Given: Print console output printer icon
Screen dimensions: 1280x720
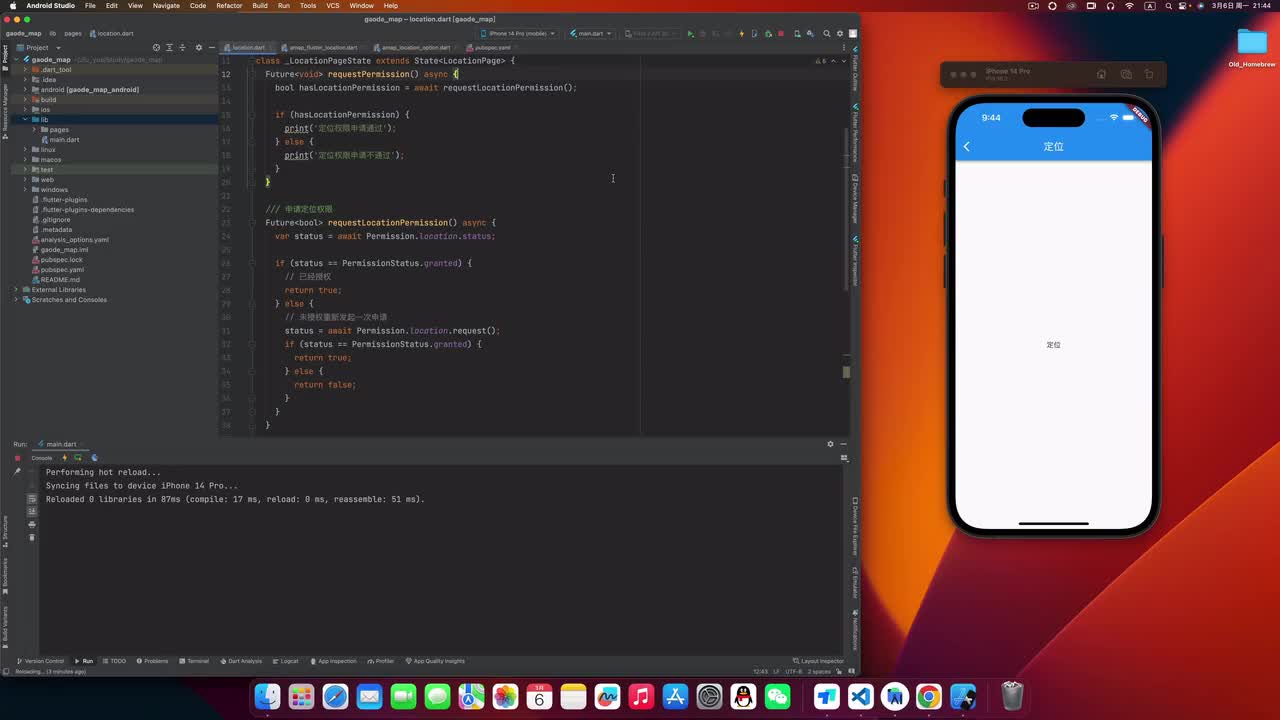Looking at the screenshot, I should tap(32, 524).
